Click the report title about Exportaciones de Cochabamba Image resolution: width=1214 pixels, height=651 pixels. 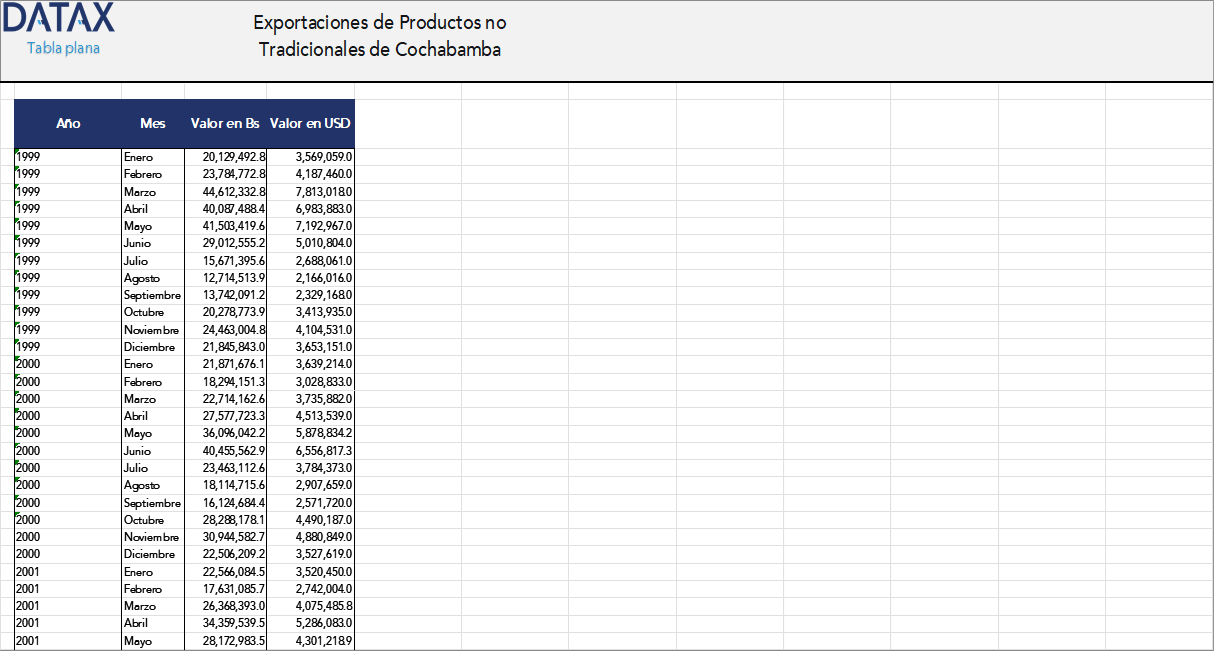pyautogui.click(x=381, y=33)
